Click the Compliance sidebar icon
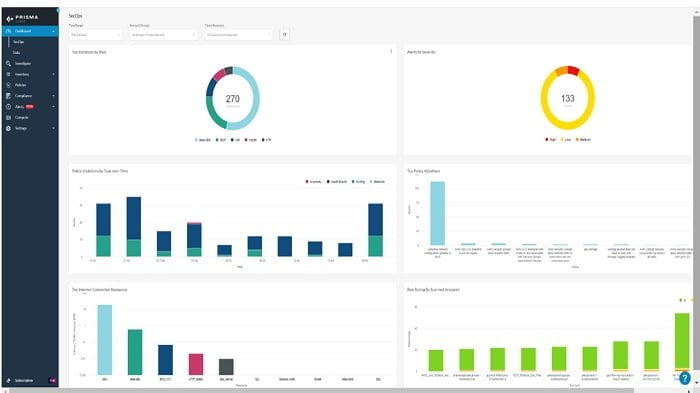The width and height of the screenshot is (700, 393). point(8,96)
